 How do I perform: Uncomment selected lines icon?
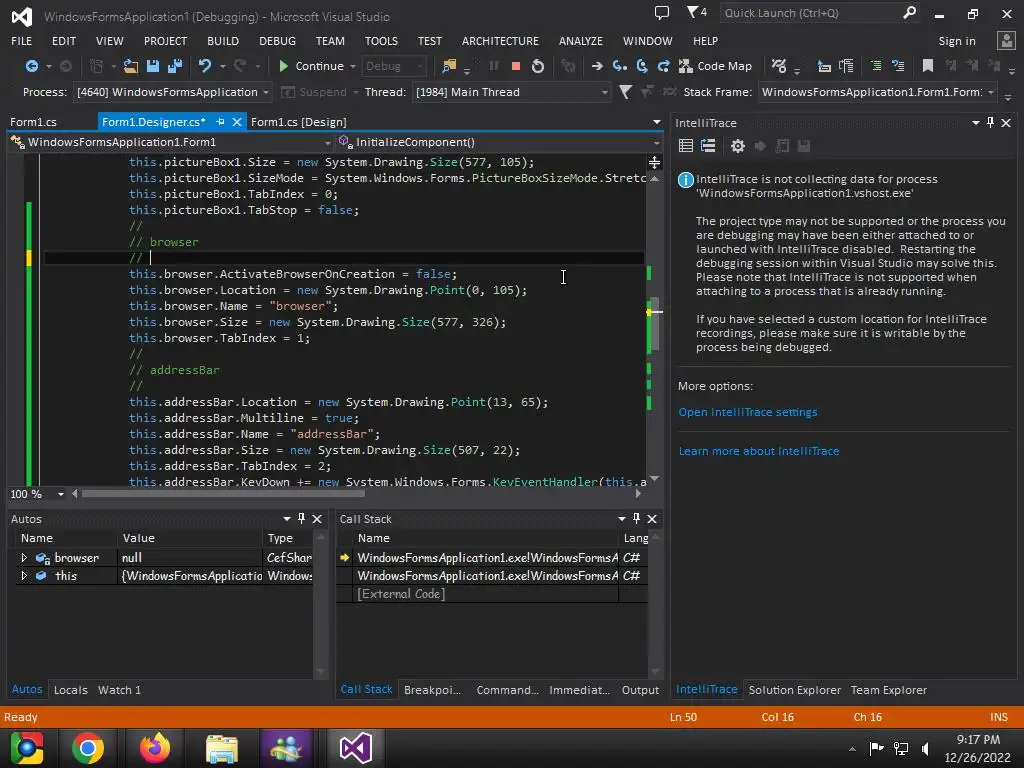pos(898,66)
